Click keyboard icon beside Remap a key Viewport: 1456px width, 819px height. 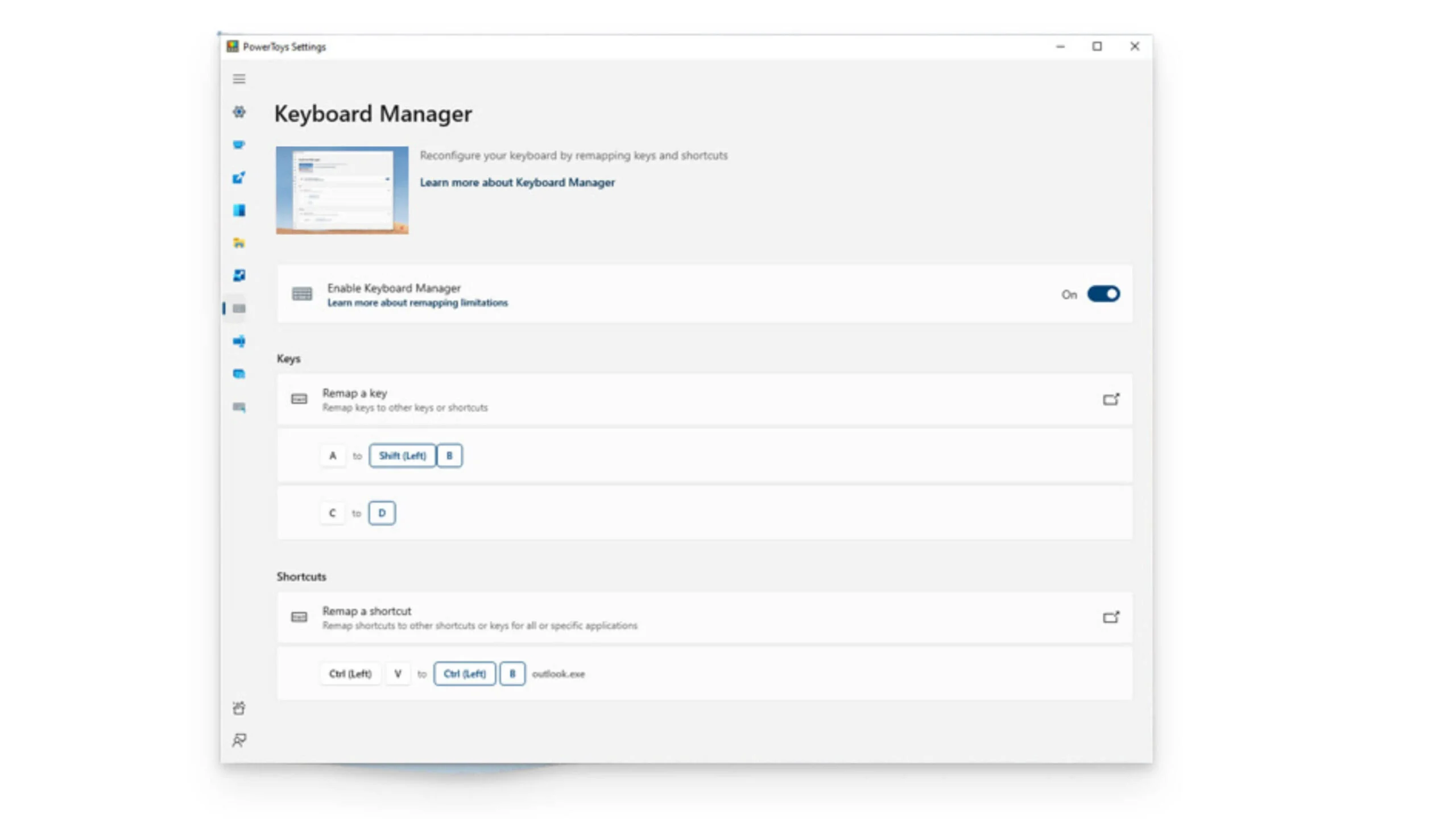[x=299, y=399]
